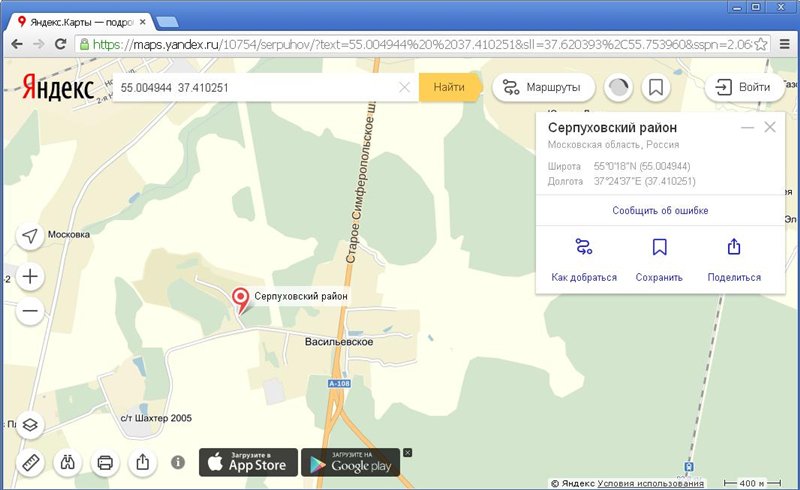Click the browser back arrow
Screen dimensions: 800x490
16,44
